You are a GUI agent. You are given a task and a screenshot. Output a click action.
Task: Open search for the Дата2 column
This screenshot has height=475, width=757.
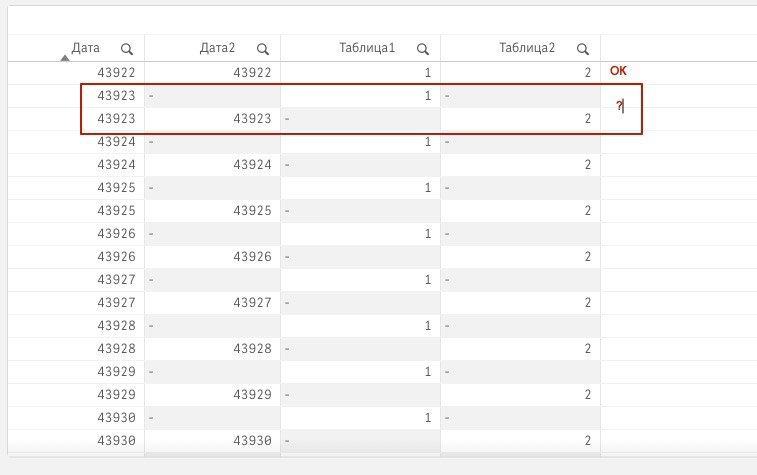click(x=263, y=49)
